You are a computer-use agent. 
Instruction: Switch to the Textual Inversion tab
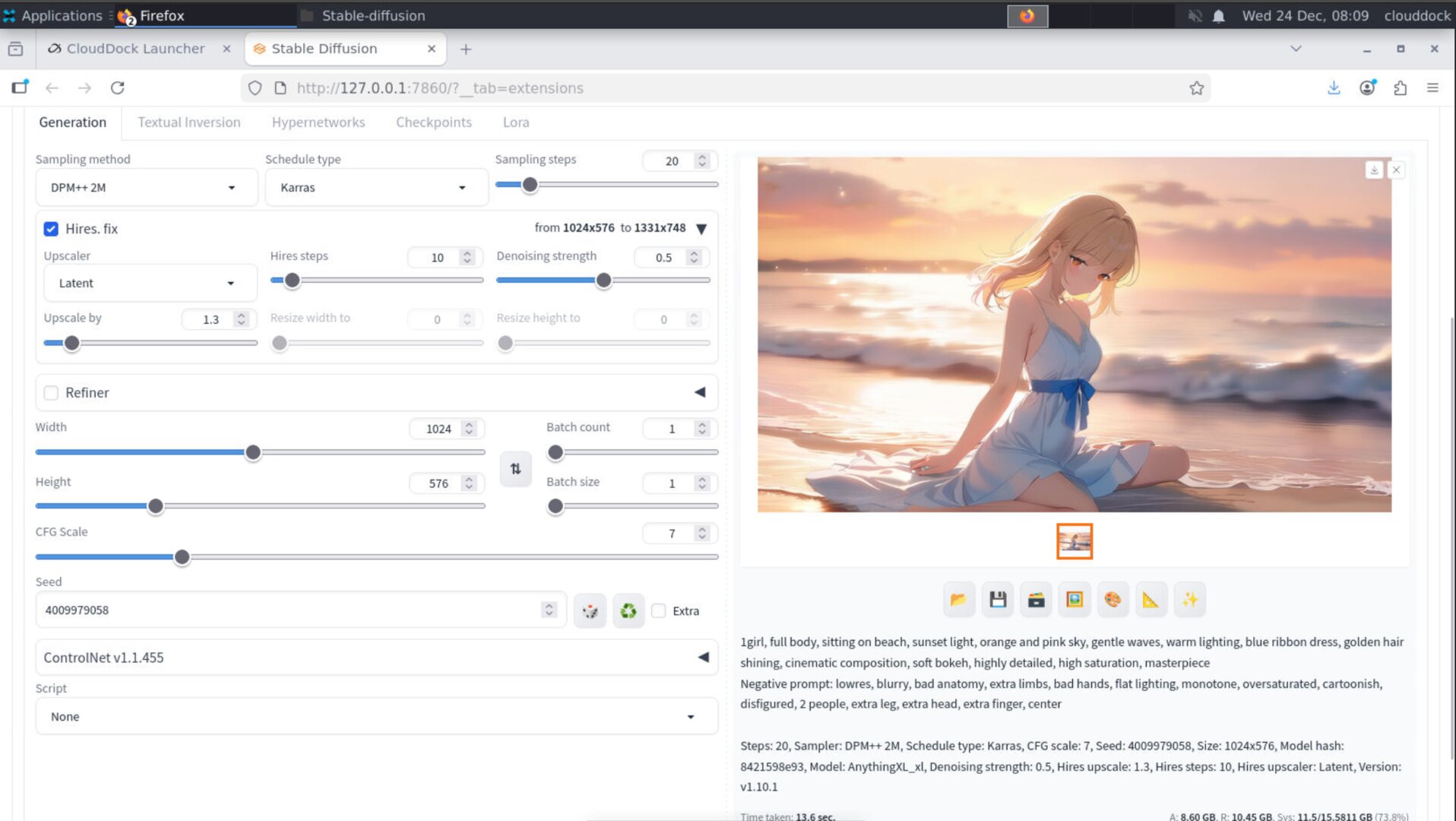pyautogui.click(x=188, y=122)
